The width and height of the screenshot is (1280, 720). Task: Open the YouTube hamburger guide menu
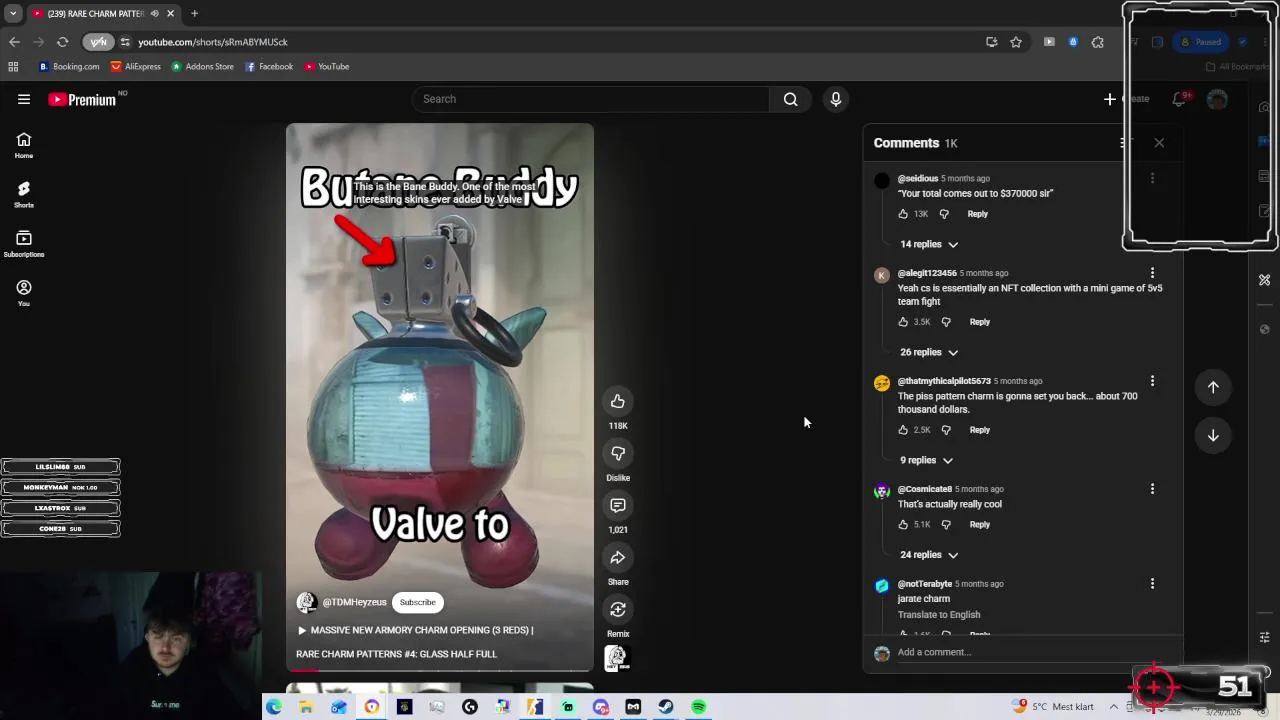[24, 99]
